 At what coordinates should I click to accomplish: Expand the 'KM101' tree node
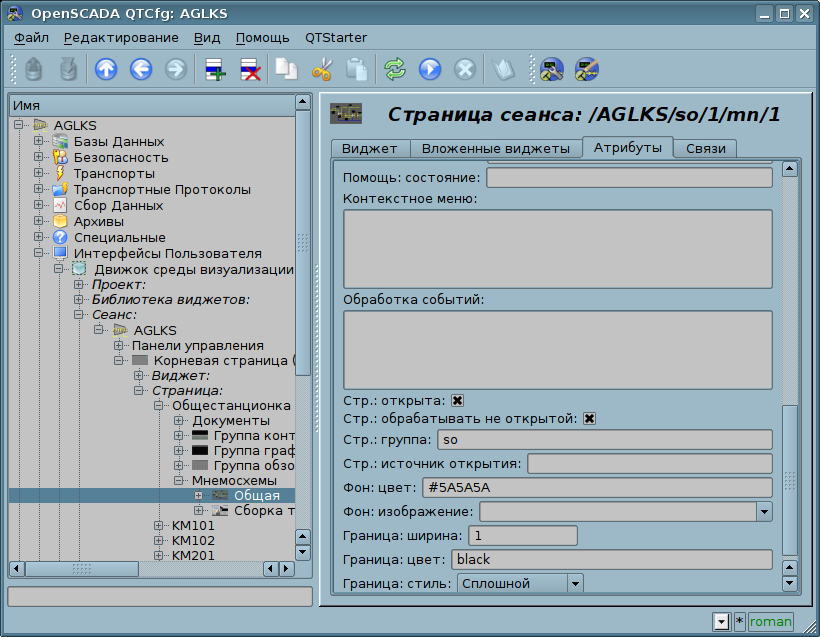pyautogui.click(x=159, y=525)
